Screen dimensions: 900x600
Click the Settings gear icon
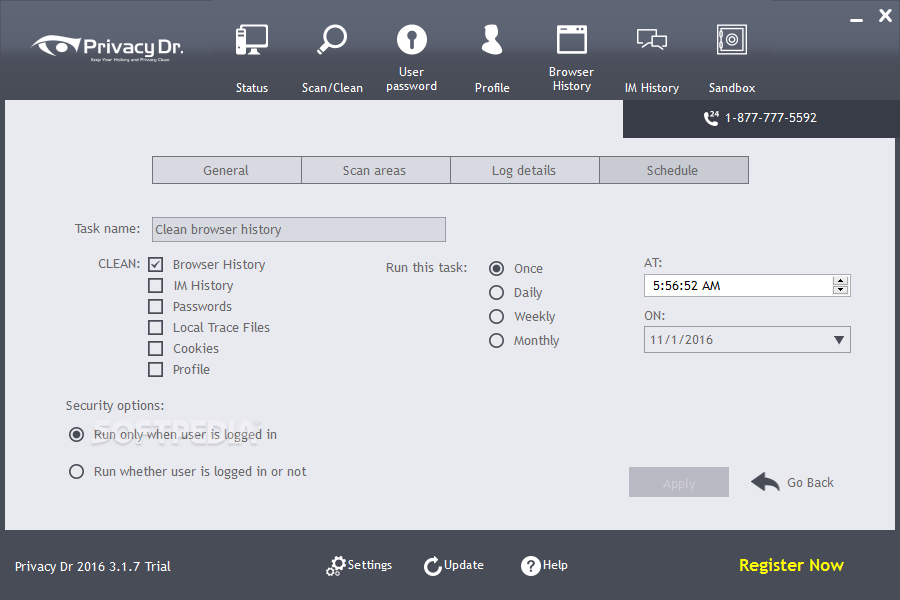(x=336, y=566)
